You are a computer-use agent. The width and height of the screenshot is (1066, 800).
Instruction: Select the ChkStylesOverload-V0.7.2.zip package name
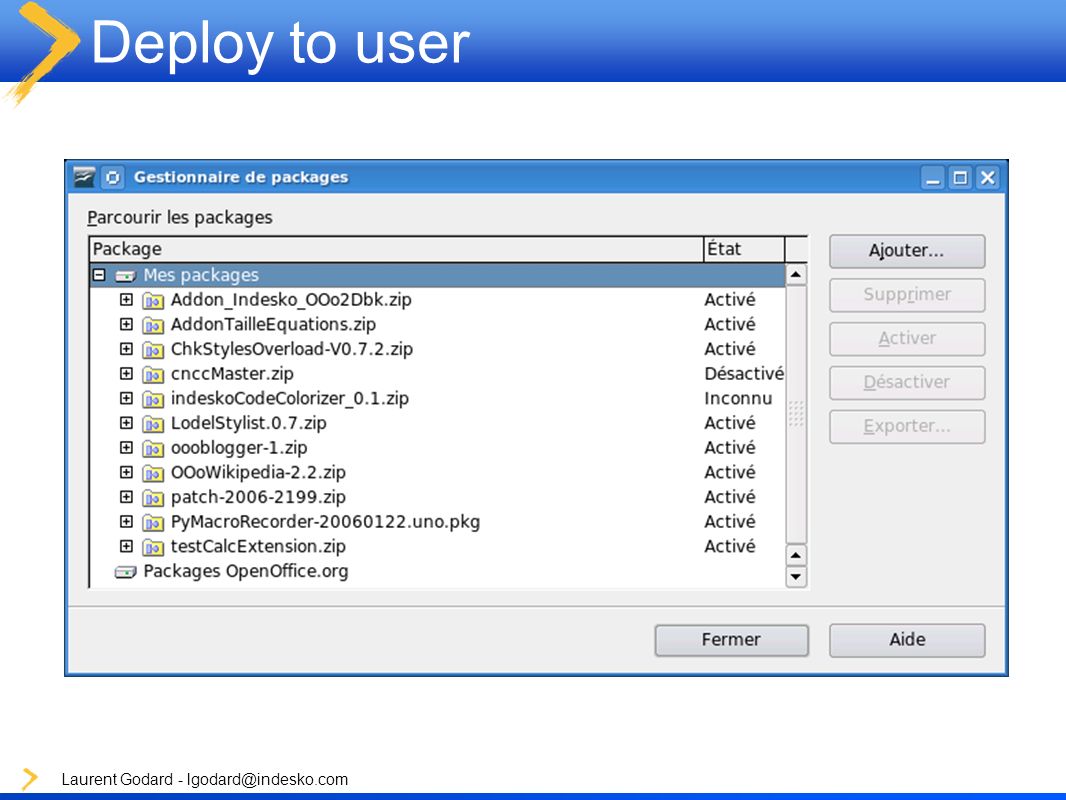(292, 349)
